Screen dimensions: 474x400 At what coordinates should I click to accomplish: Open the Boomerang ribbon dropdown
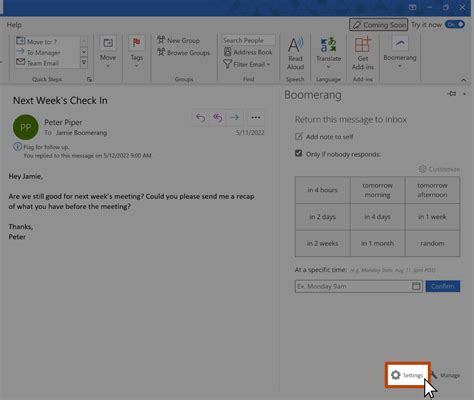[400, 53]
